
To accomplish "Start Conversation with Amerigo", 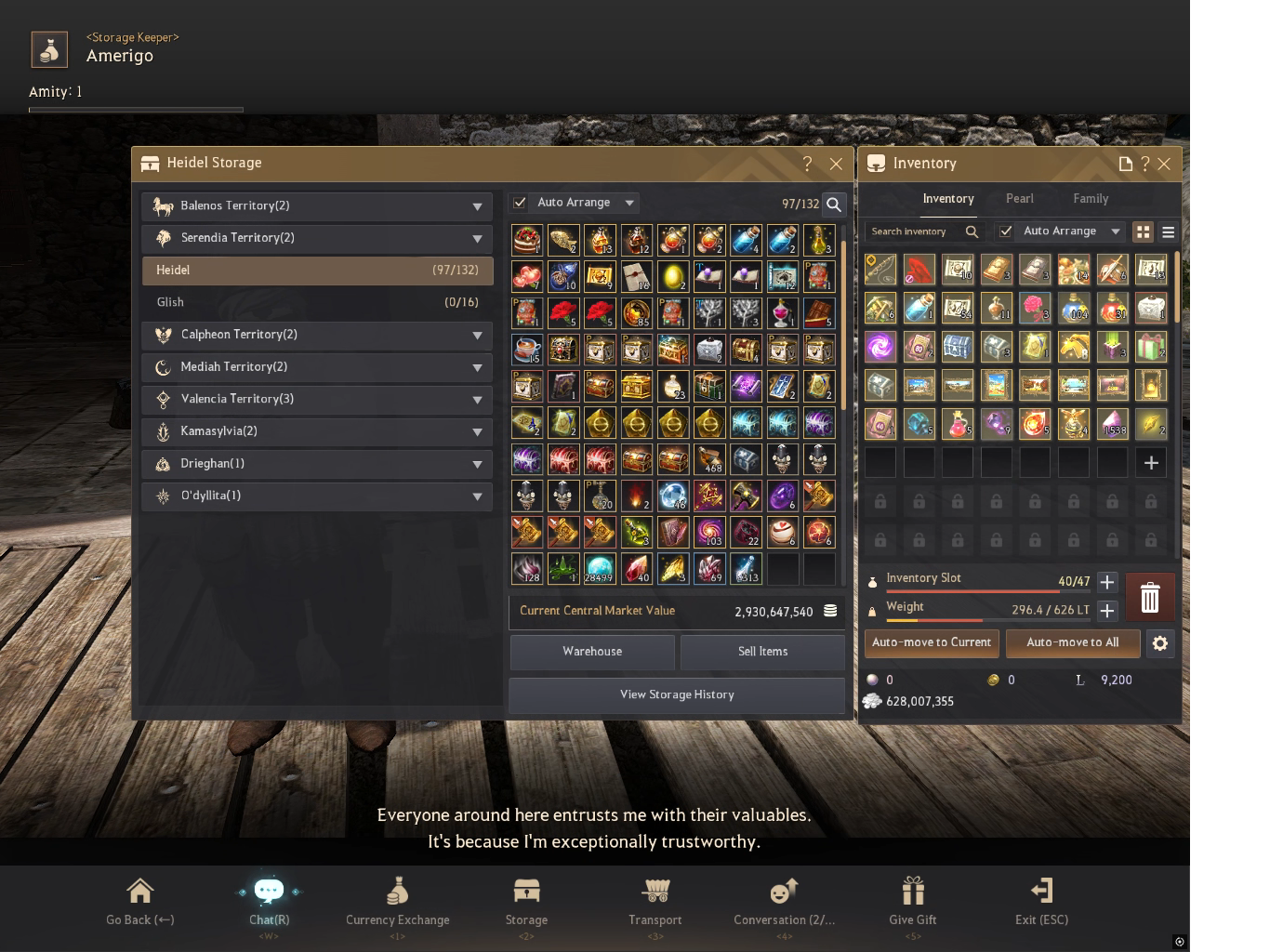I will pos(784,902).
